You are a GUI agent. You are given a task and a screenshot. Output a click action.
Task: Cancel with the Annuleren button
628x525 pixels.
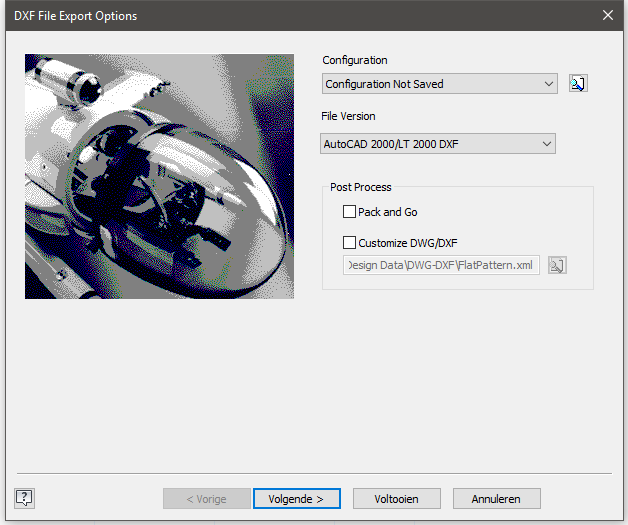tap(497, 499)
